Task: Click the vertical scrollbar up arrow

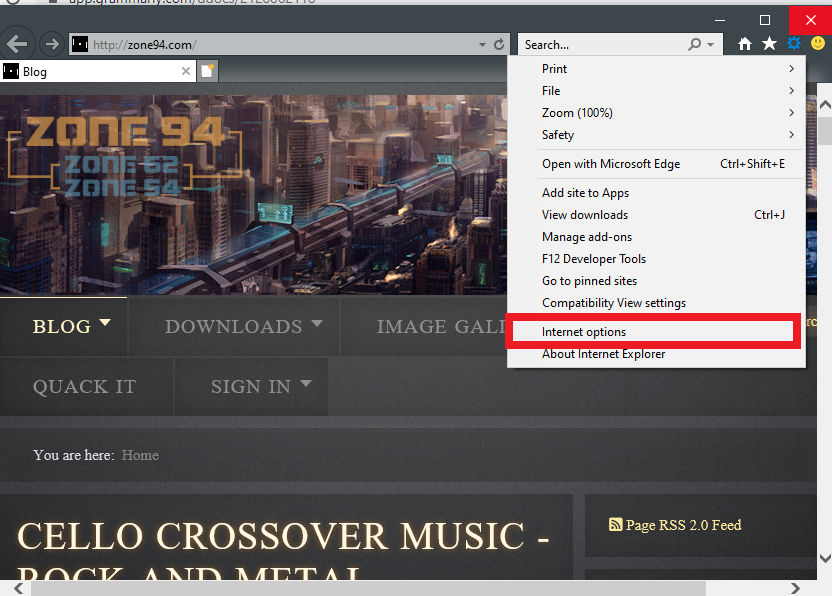Action: [825, 105]
